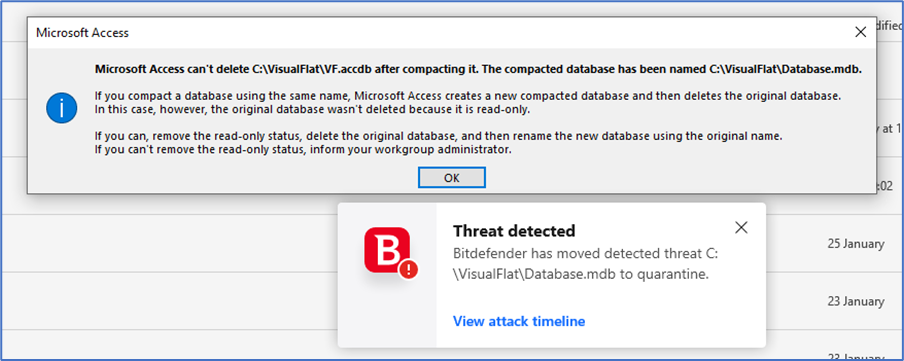
Task: Click the Microsoft Access title bar
Action: pos(438,33)
